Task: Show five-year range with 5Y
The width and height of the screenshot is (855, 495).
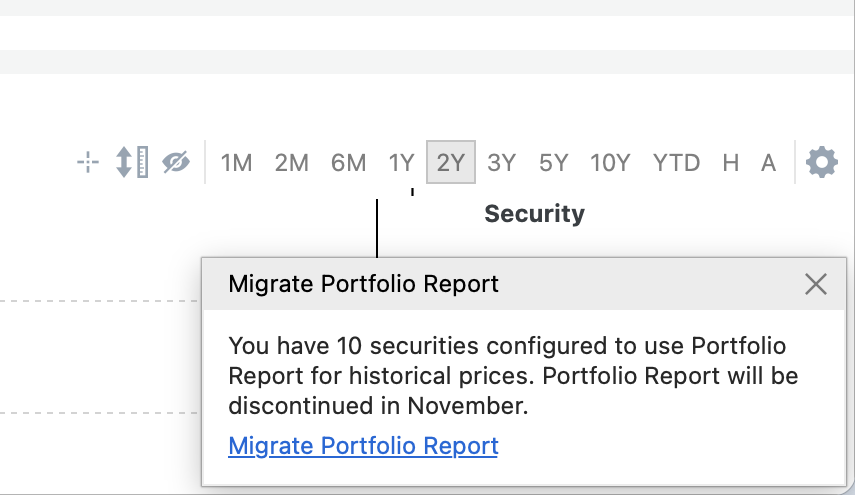Action: (553, 162)
